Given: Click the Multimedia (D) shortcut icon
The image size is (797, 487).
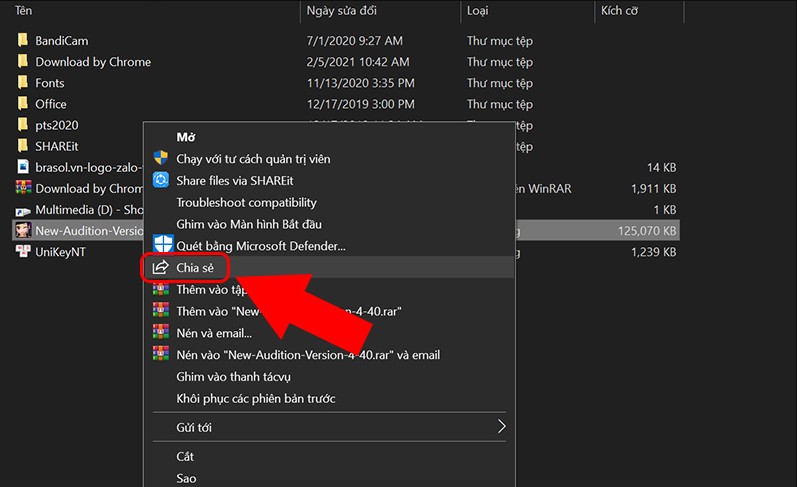Looking at the screenshot, I should click(23, 210).
